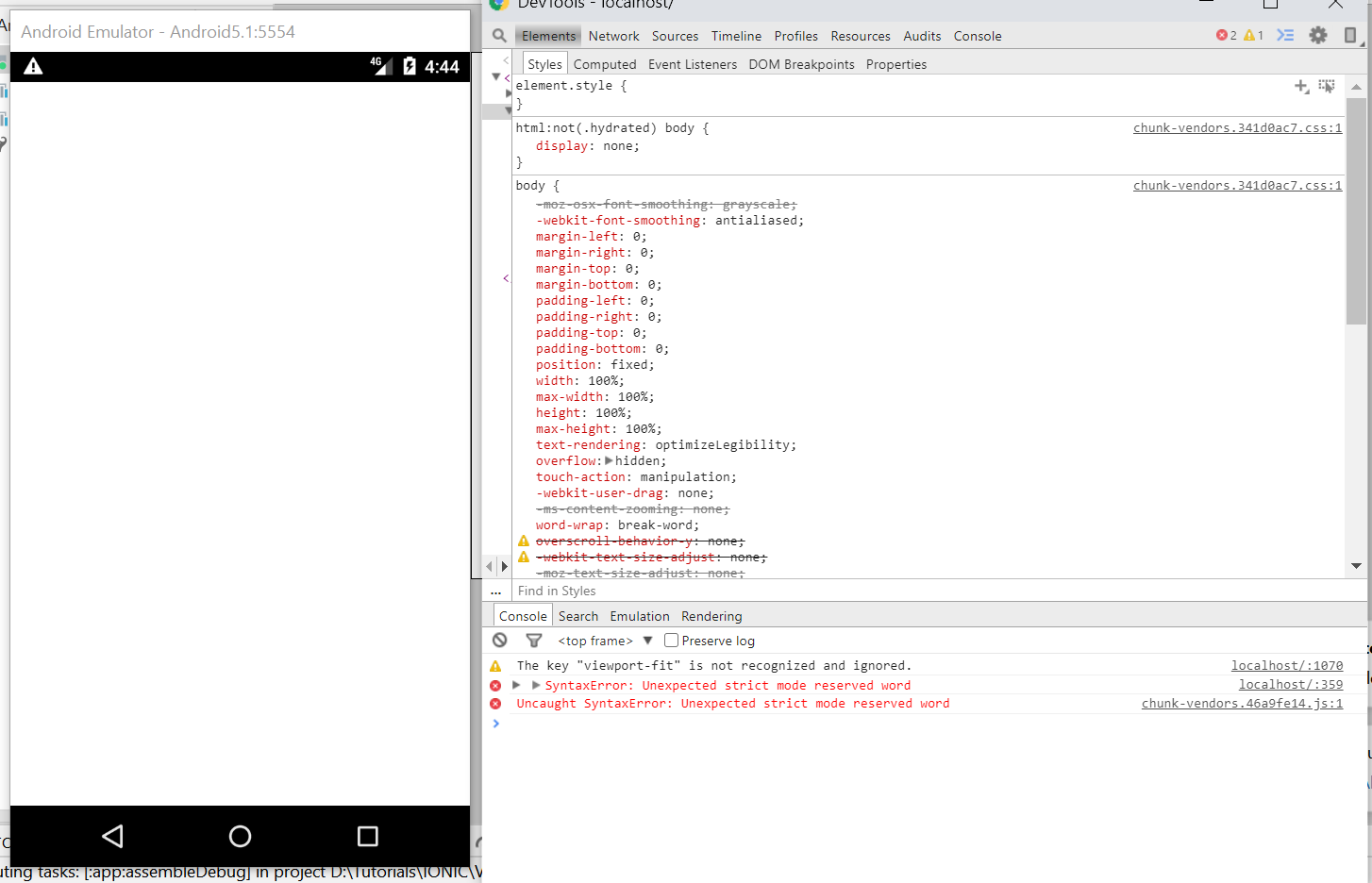Open the Resources panel
1372x883 pixels.
(861, 36)
